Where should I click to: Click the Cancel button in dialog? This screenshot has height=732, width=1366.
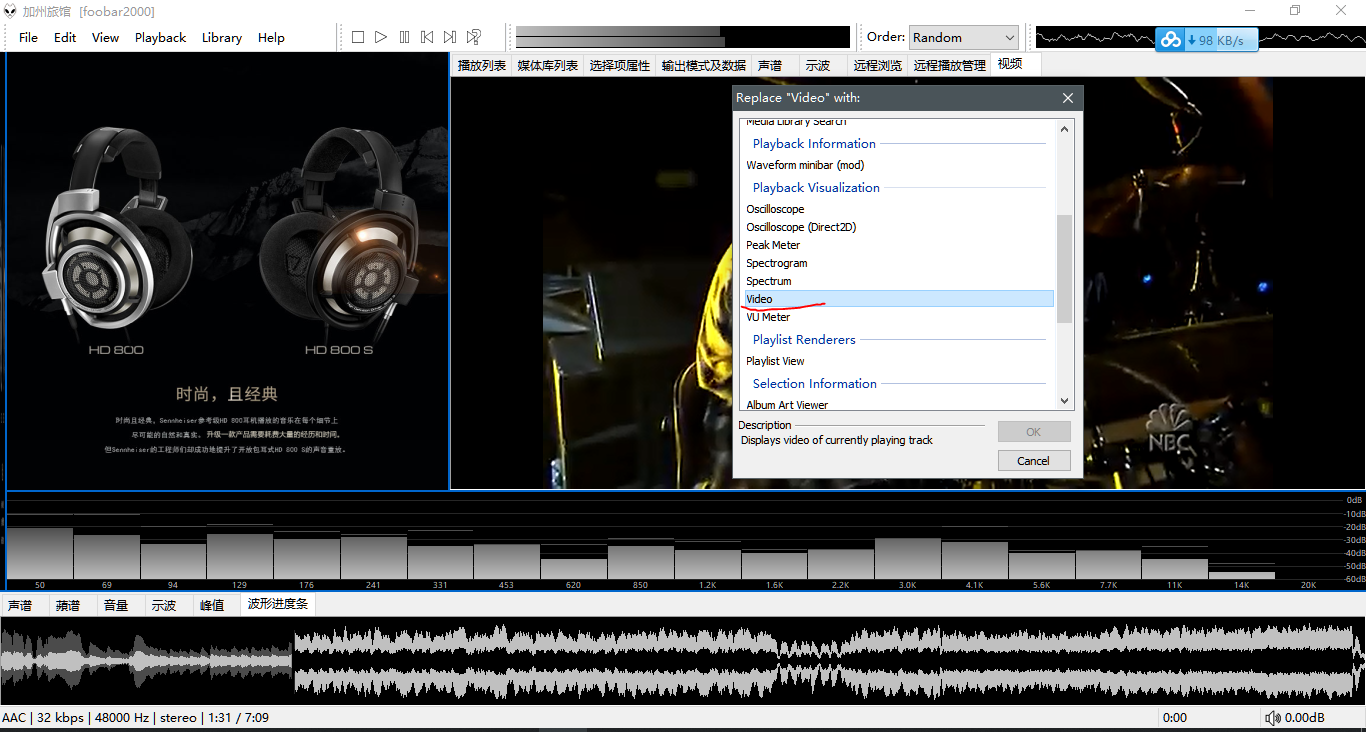(x=1033, y=461)
